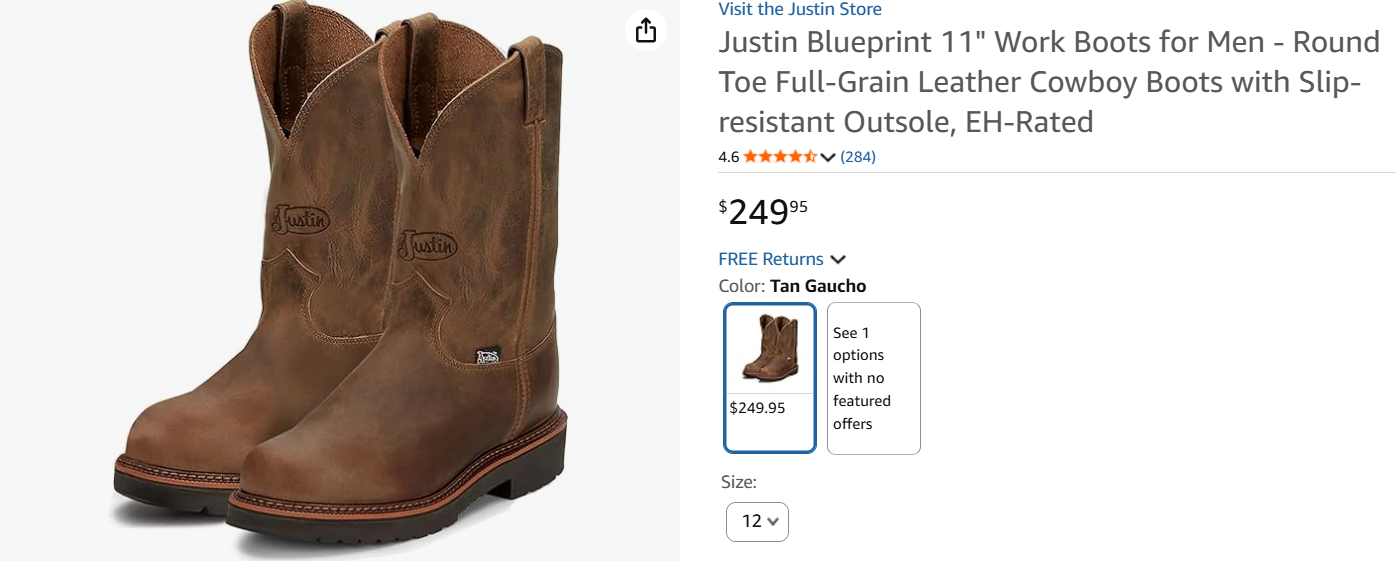Click the FREE Returns link
The image size is (1396, 561).
tap(771, 259)
